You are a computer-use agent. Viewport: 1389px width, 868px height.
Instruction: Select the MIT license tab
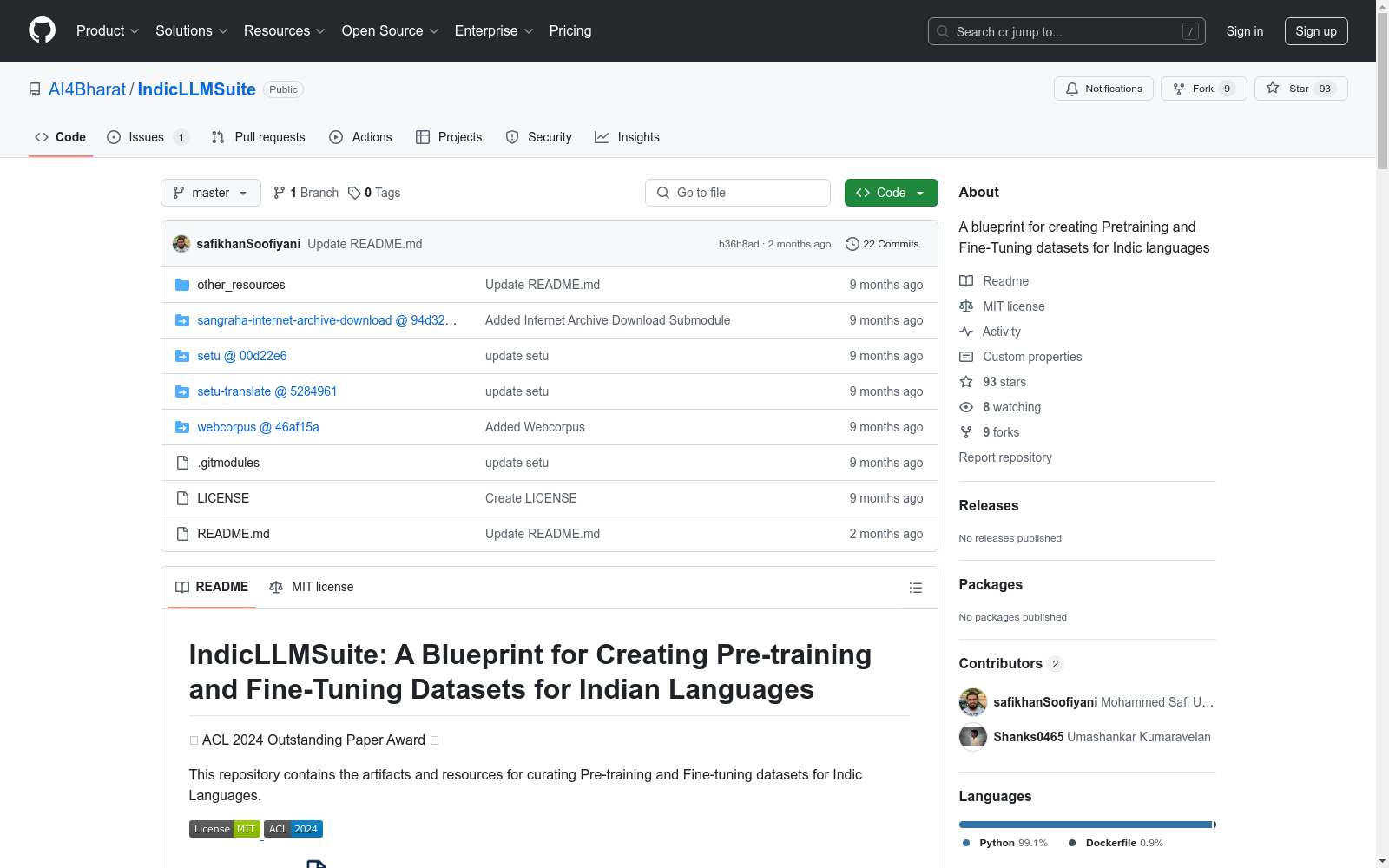[x=312, y=587]
